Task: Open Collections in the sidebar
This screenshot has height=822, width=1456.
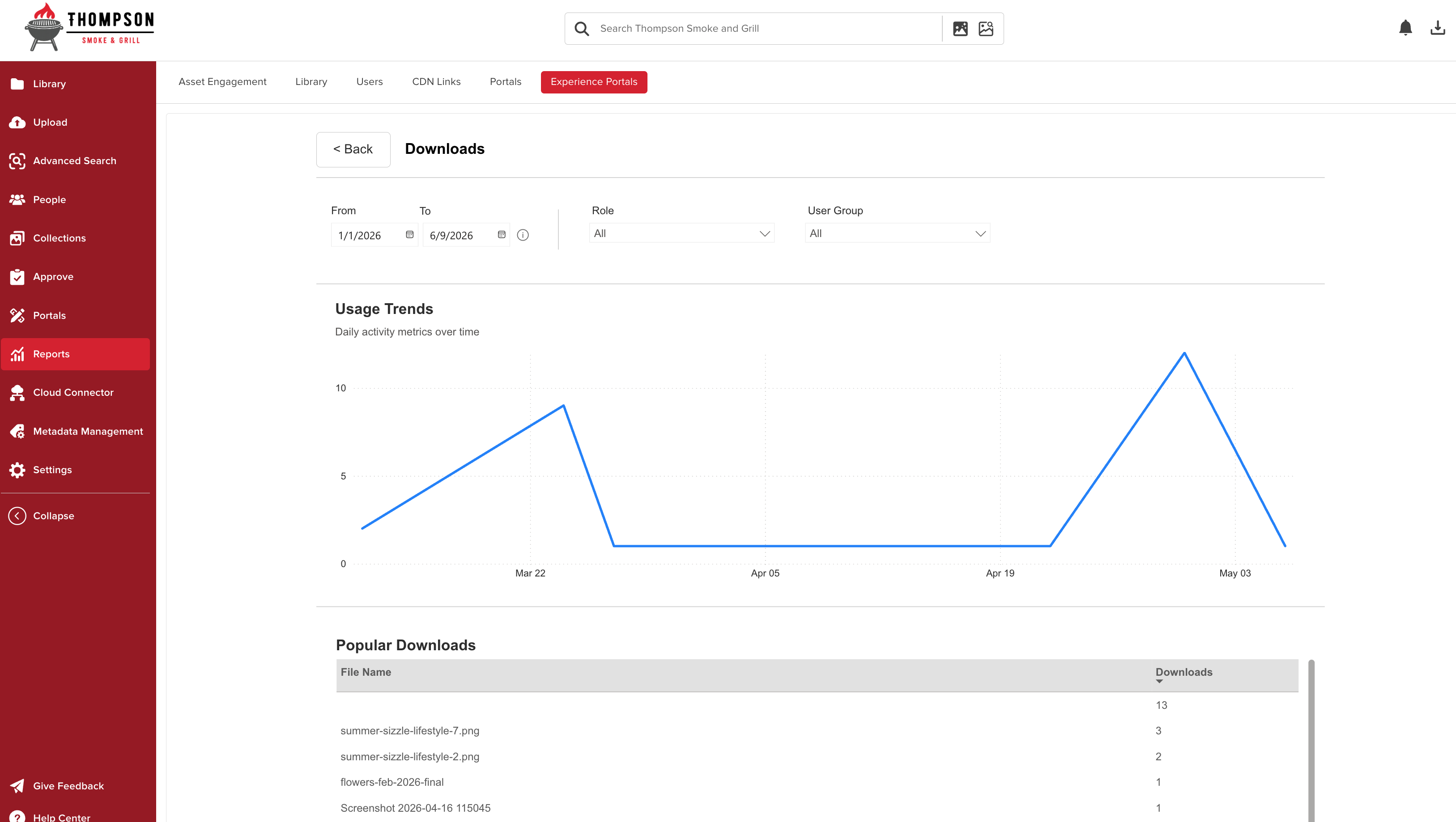Action: click(x=75, y=238)
